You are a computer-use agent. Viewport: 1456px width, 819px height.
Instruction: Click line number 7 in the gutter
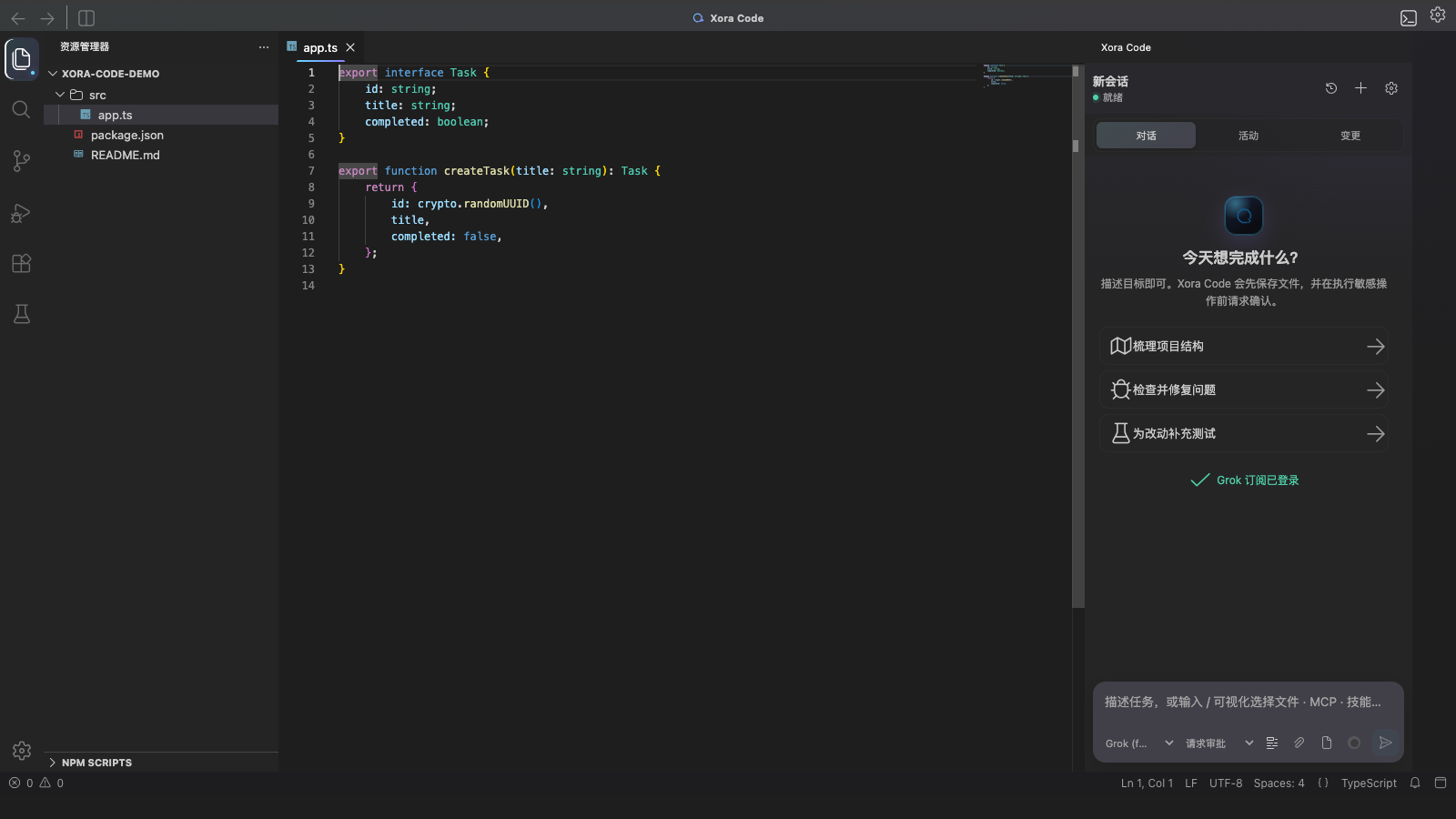(x=311, y=171)
